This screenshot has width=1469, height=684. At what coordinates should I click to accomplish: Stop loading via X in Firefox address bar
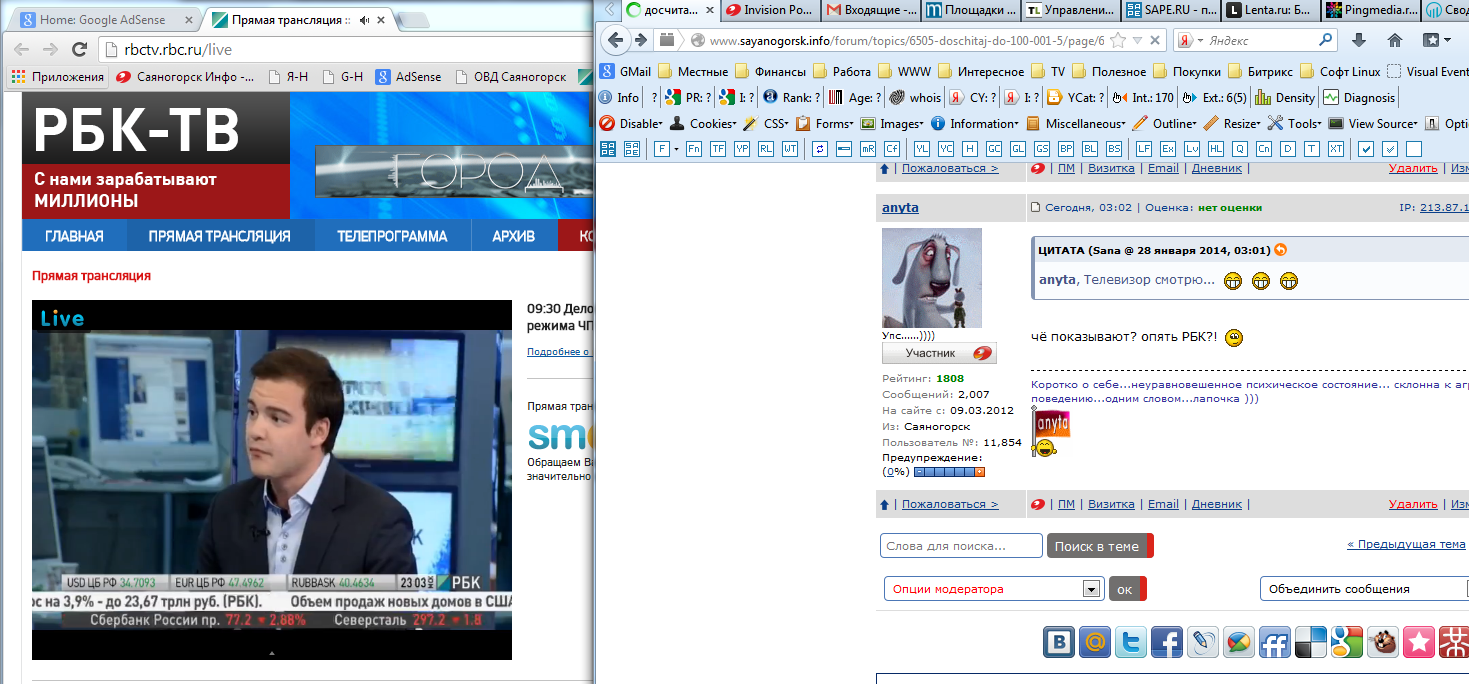(x=1155, y=41)
